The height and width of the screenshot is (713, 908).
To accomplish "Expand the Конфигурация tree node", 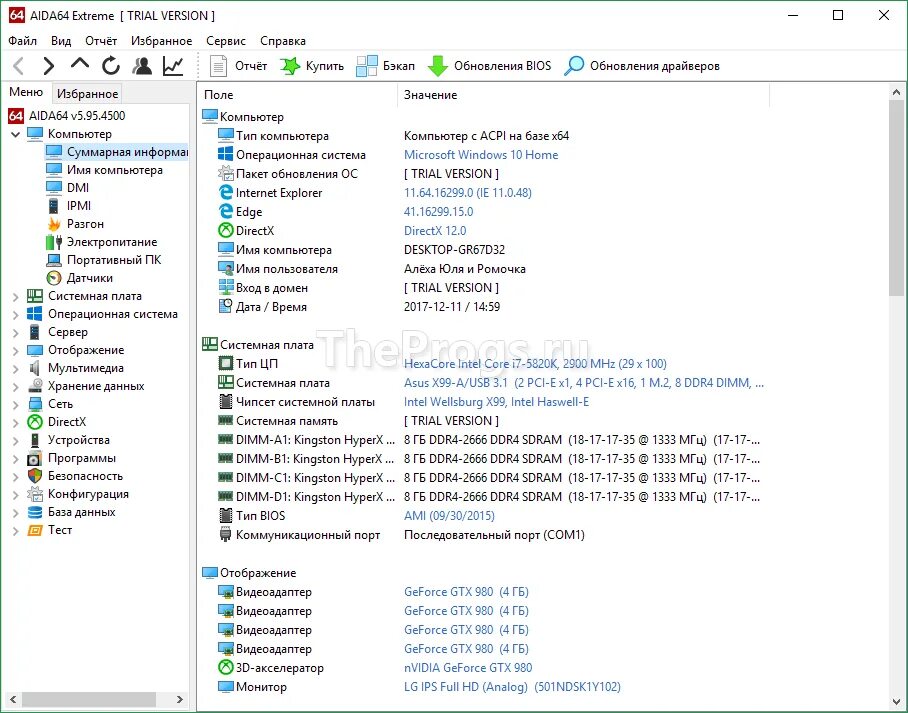I will (x=16, y=494).
